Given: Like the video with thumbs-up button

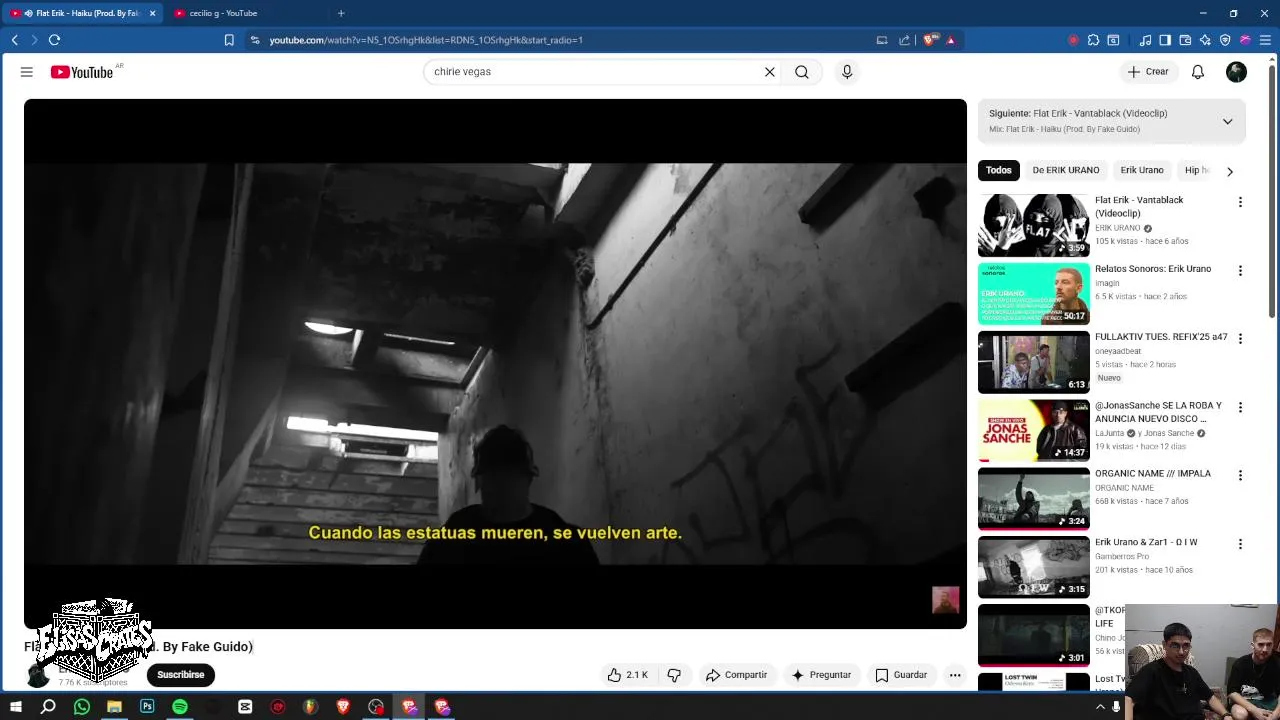Looking at the screenshot, I should tap(627, 675).
